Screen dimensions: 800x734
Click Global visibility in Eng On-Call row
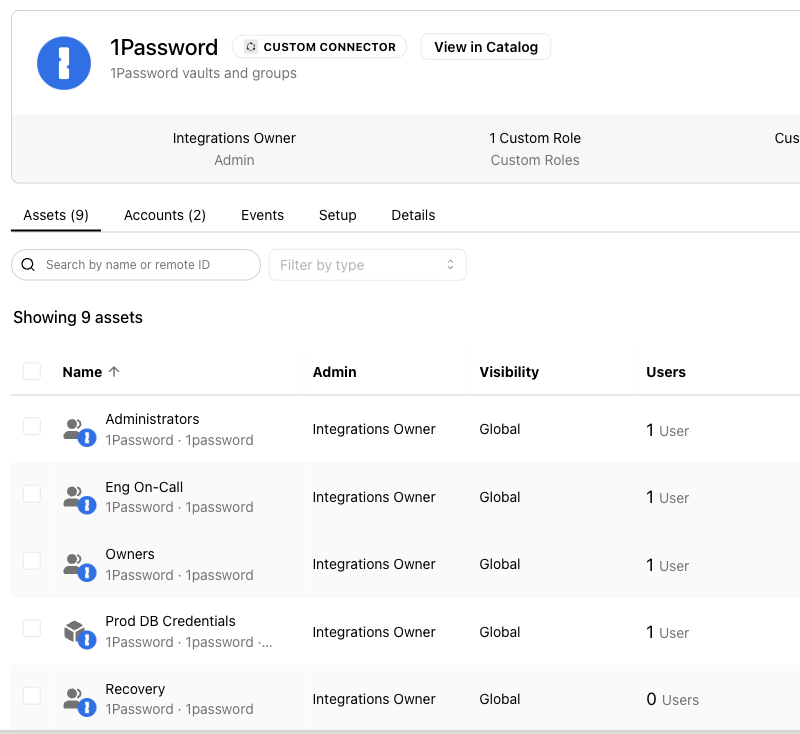coord(499,497)
